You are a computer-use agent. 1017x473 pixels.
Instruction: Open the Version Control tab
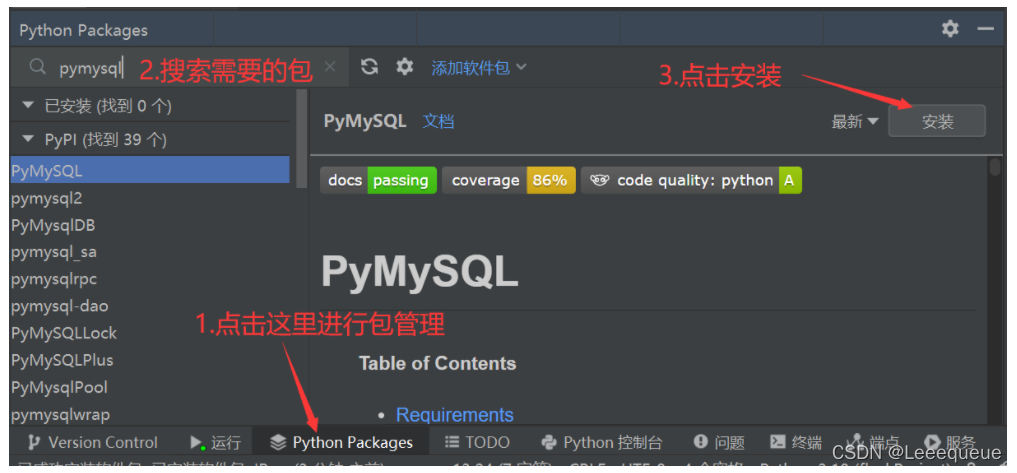click(92, 443)
